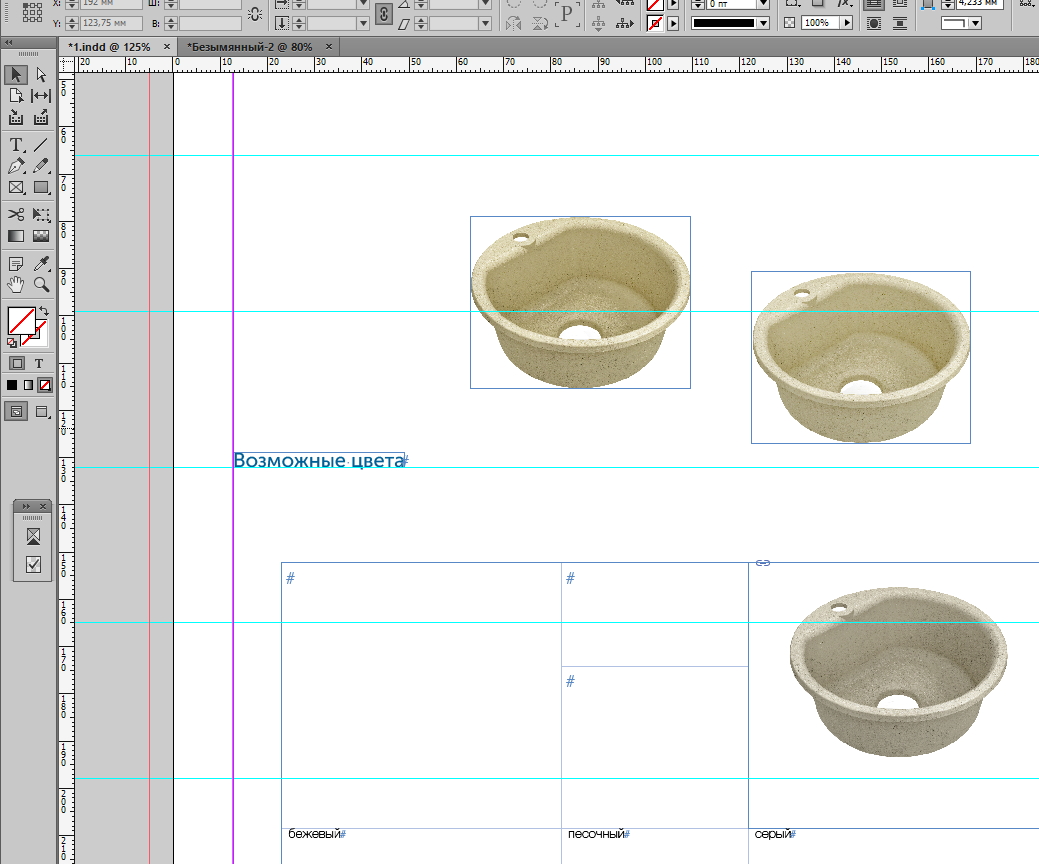
Task: Toggle constrain proportions chain link button
Action: (384, 13)
